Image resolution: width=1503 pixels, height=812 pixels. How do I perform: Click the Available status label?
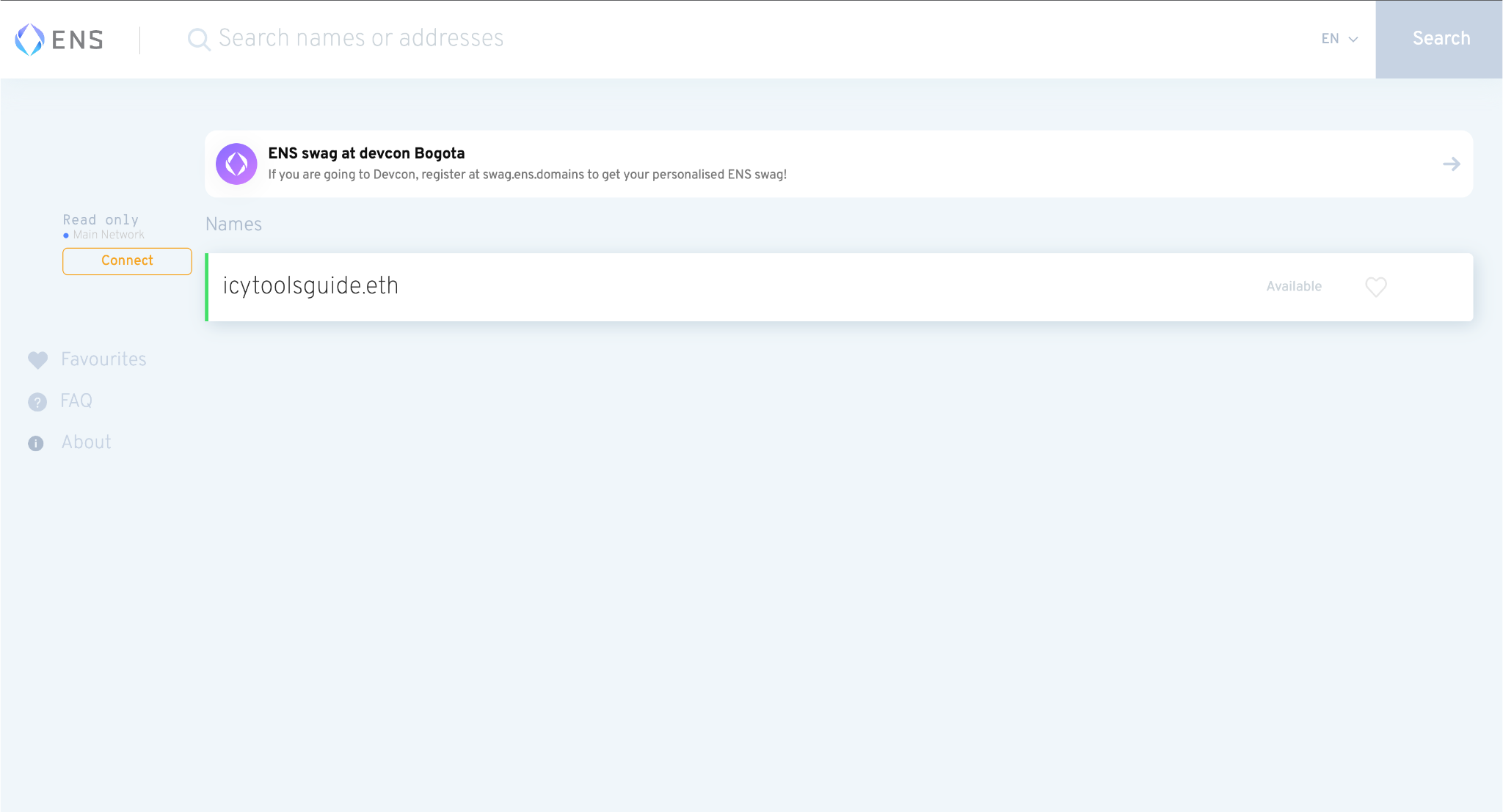tap(1294, 287)
